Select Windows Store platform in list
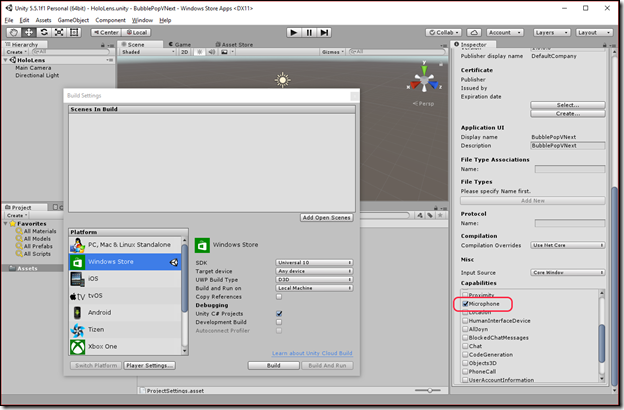The width and height of the screenshot is (624, 410). click(125, 262)
